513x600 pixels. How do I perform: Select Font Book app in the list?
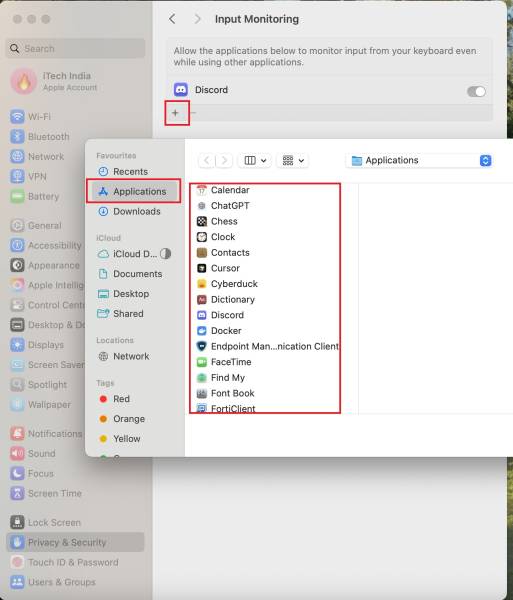point(225,393)
